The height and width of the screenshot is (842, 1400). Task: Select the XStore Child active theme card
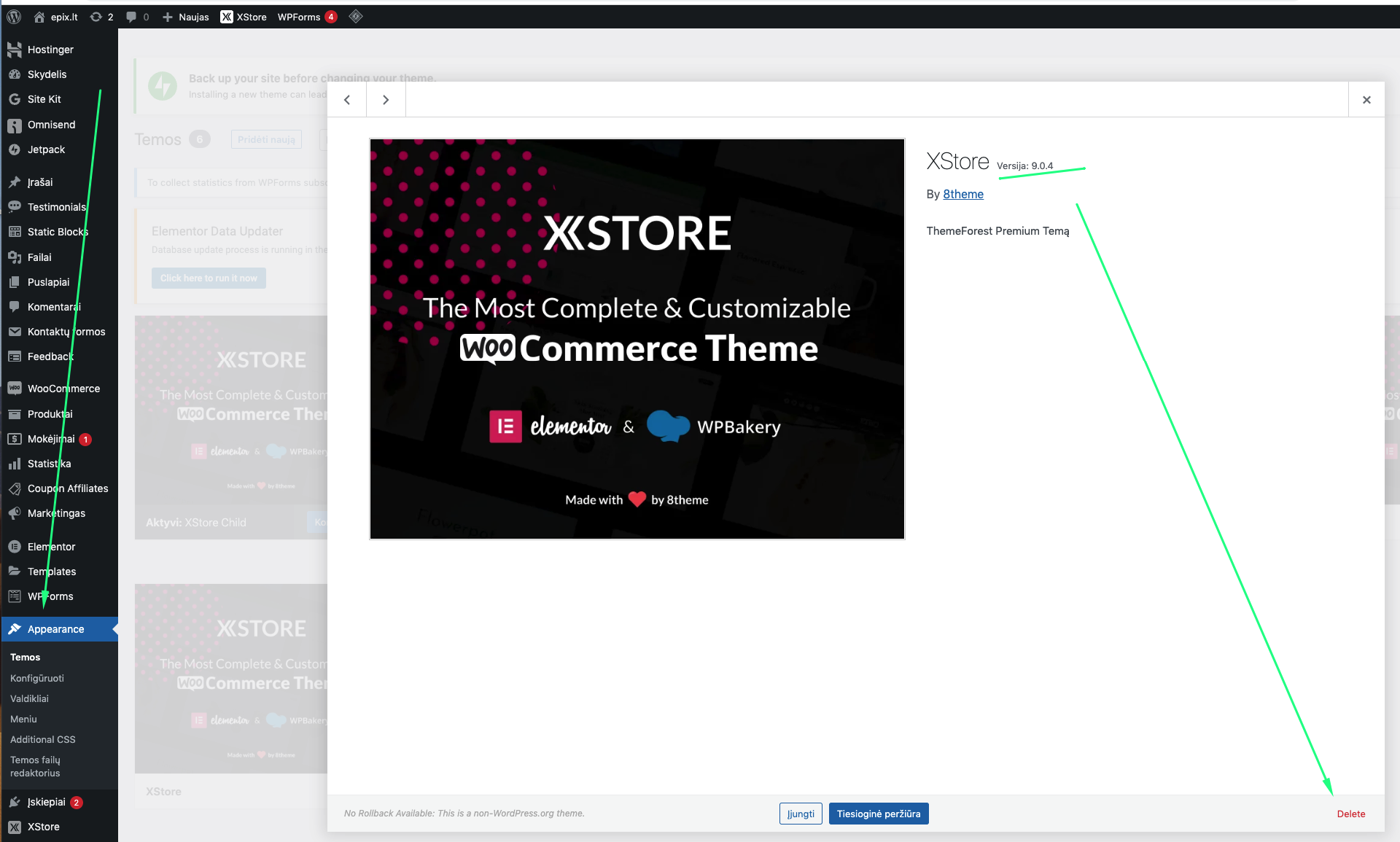[231, 427]
